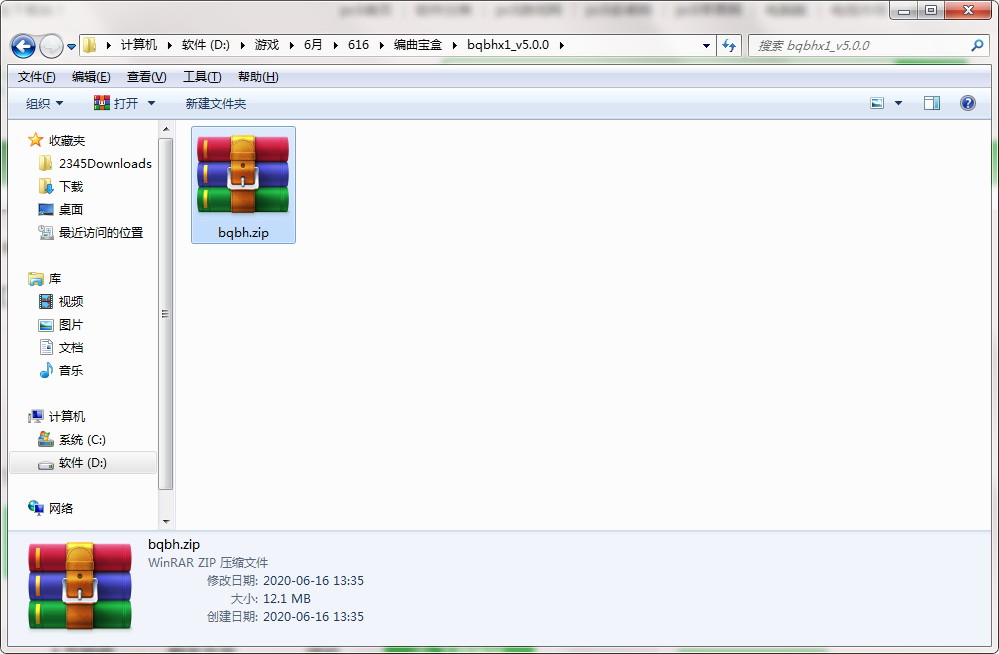Select 软件 (D:) in the address breadcrumb

coord(205,45)
